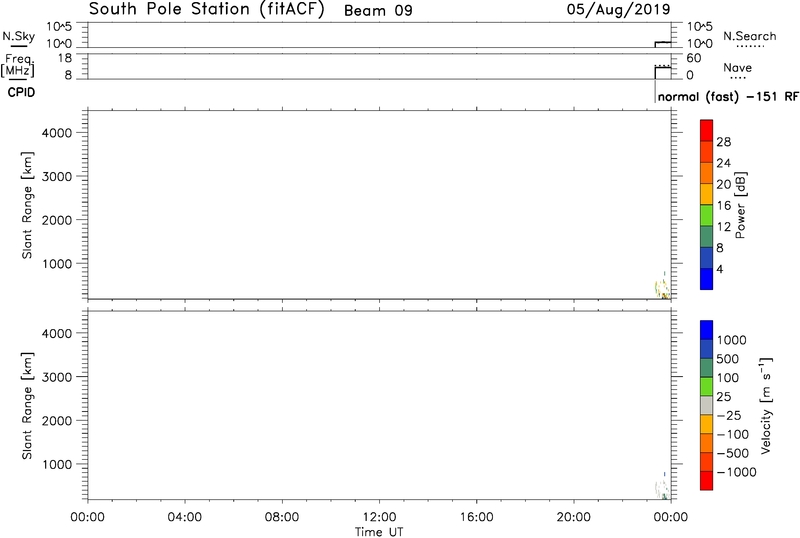800x538 pixels.
Task: Click the date 05/Aug/2019
Action: (618, 10)
